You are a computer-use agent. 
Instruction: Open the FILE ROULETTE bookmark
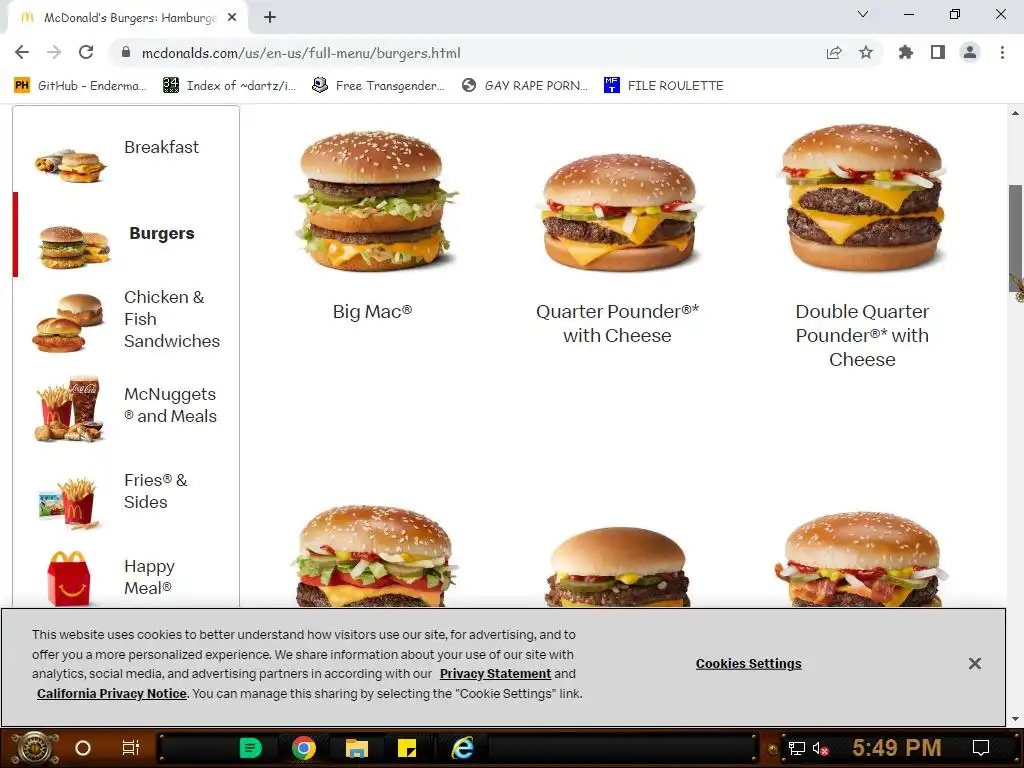(x=664, y=86)
